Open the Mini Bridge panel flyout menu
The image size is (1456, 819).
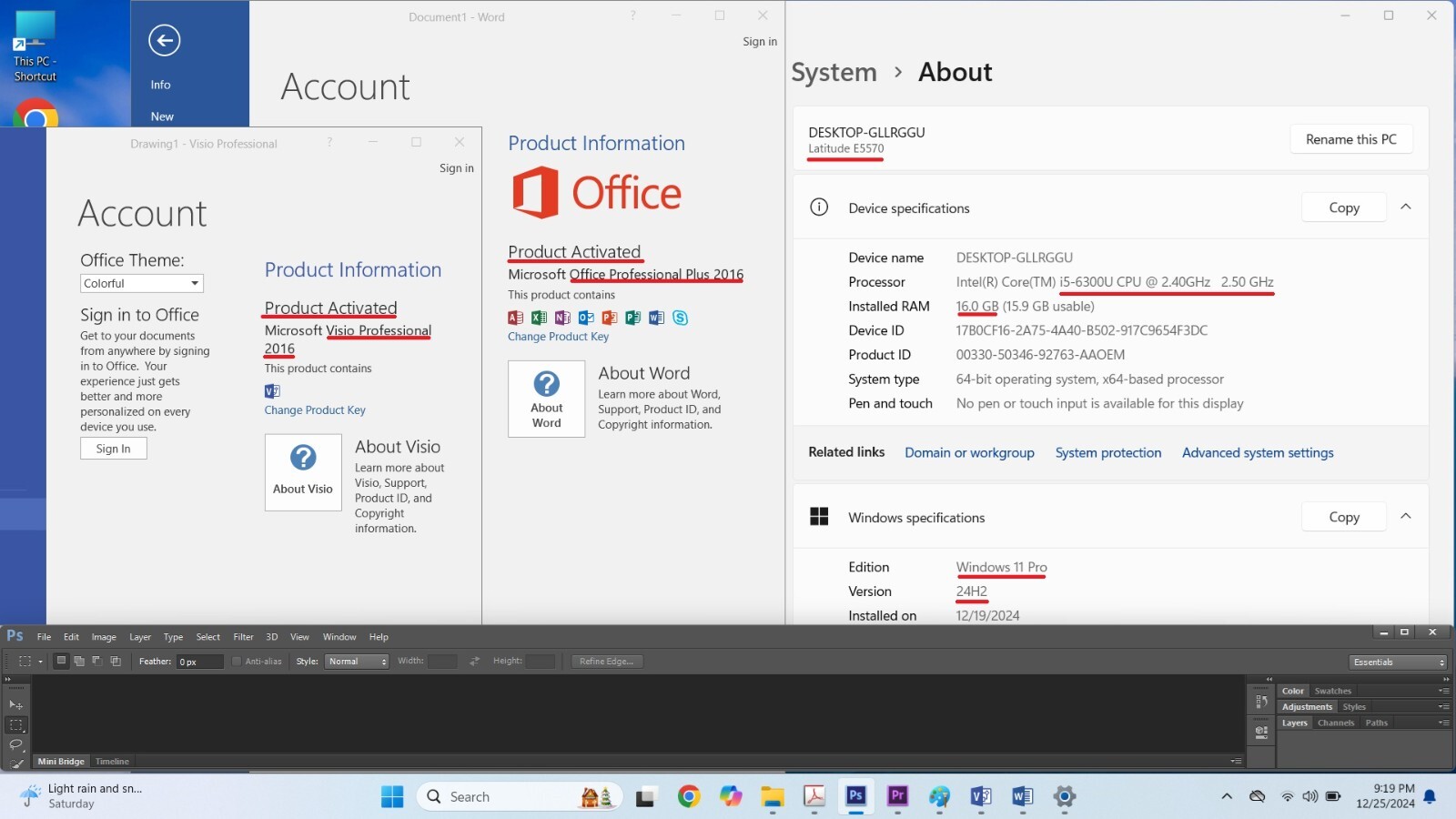pyautogui.click(x=1236, y=762)
